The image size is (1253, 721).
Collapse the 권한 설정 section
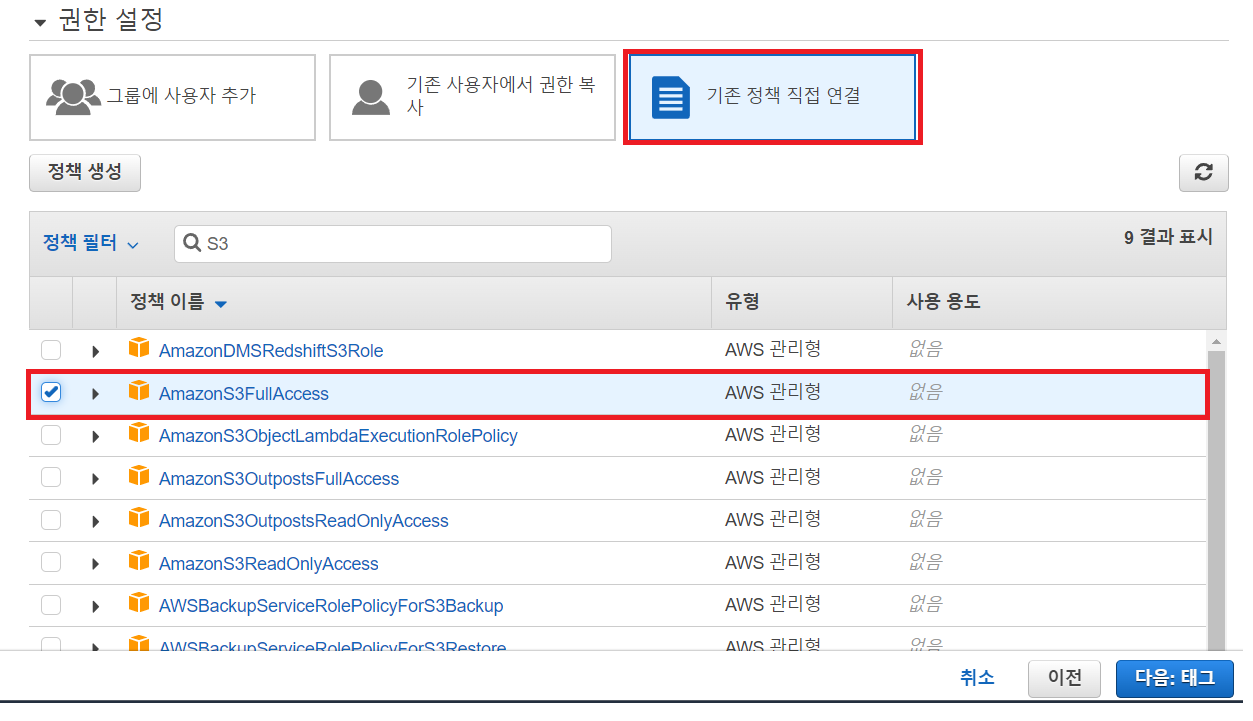40,21
